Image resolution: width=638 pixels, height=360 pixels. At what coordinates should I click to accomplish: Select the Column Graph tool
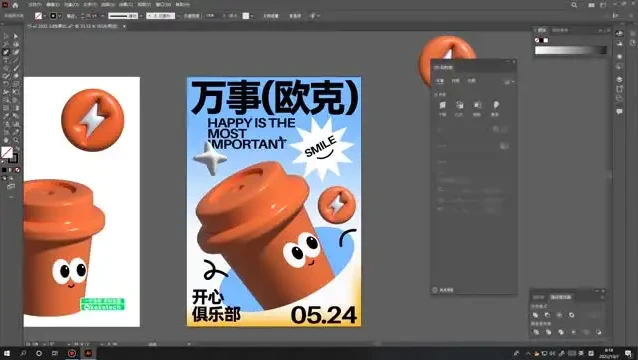16,124
